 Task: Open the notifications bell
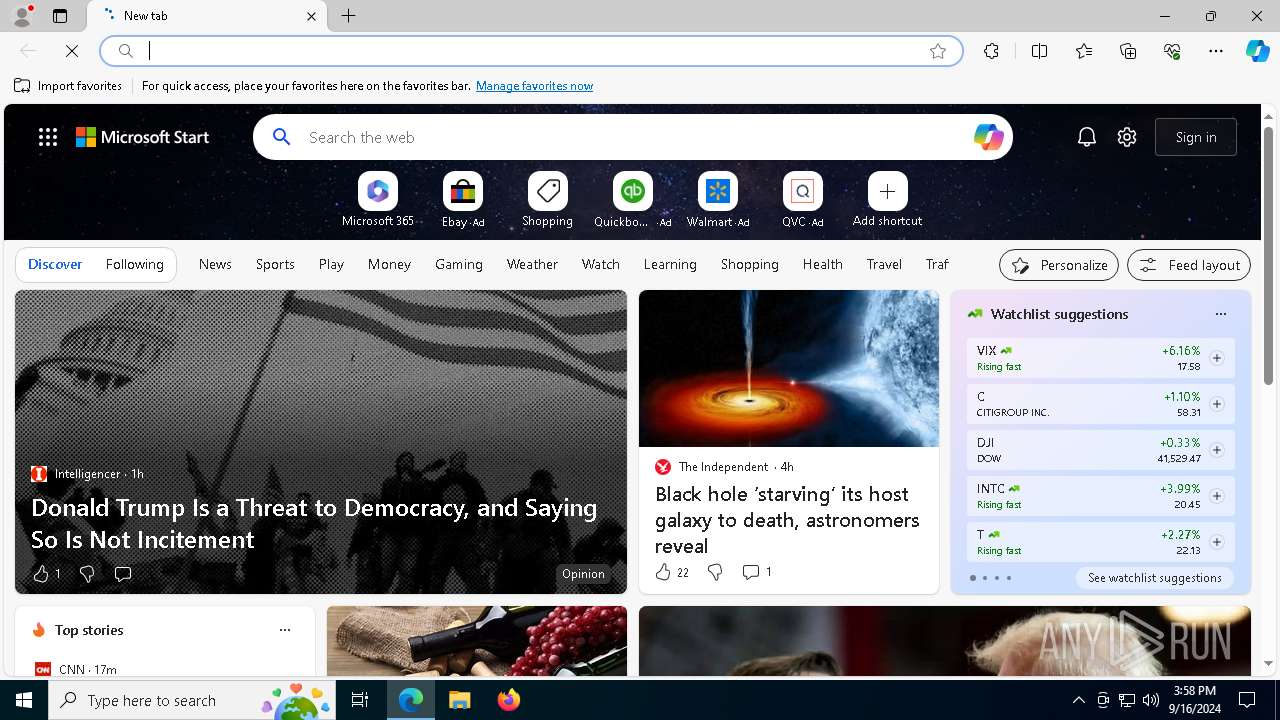1087,137
